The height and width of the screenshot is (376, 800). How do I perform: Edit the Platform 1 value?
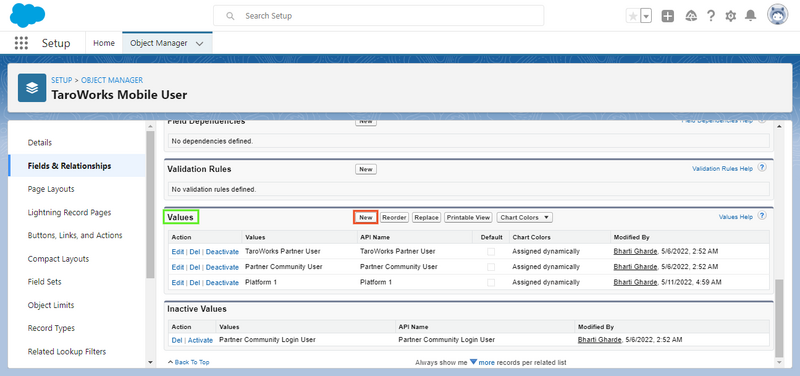coord(178,283)
